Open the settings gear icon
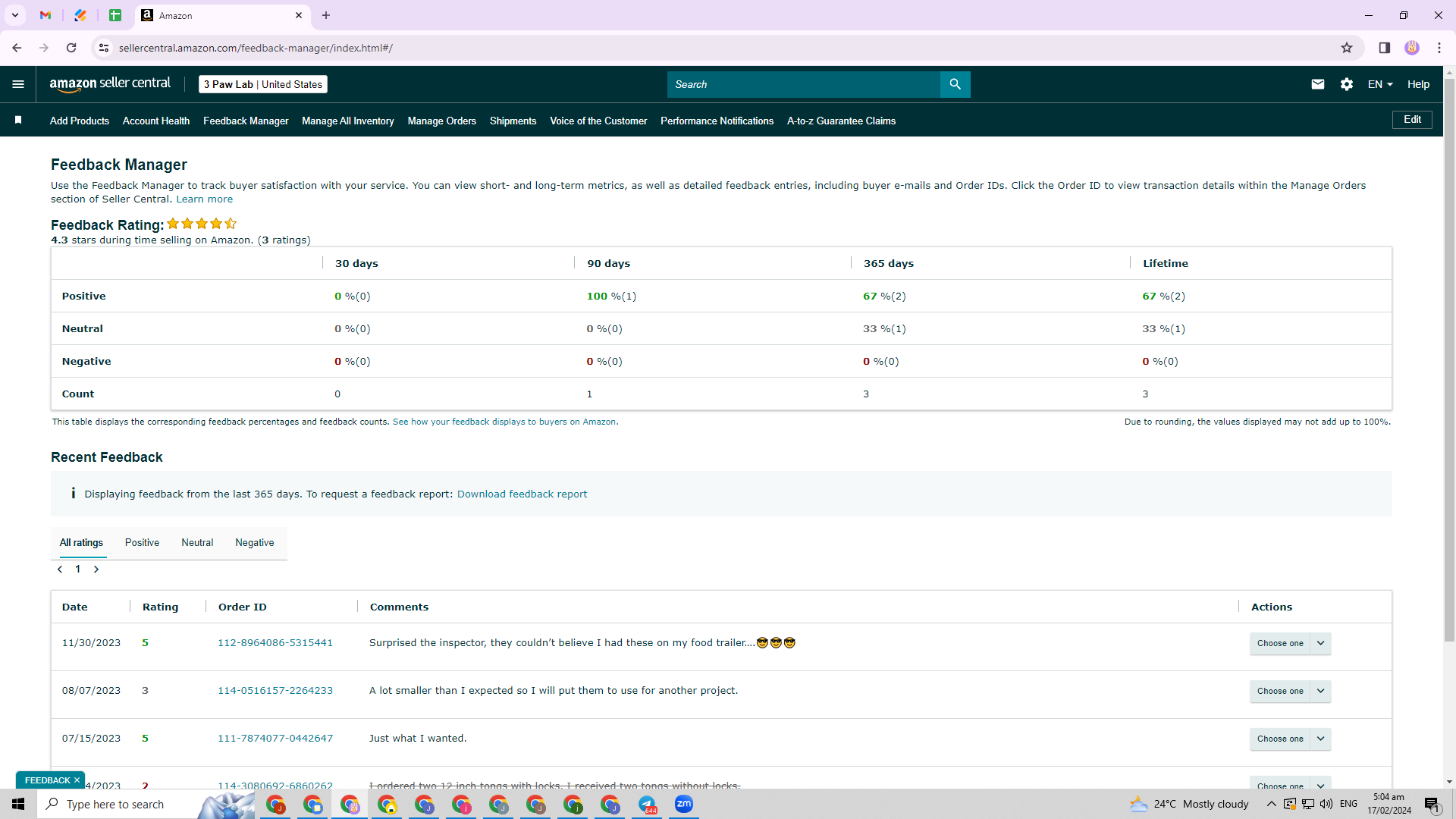The height and width of the screenshot is (819, 1456). coord(1347,84)
